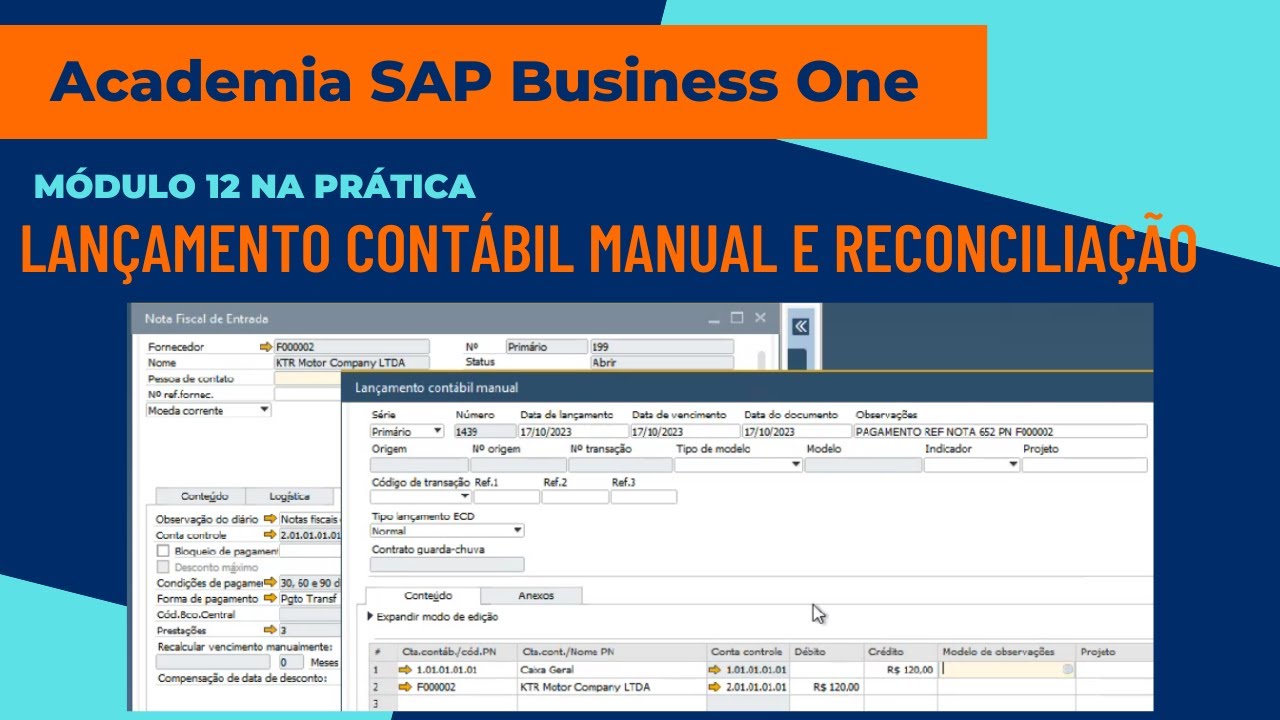Click KTR Motor Company LTDA cell in row 2
Image resolution: width=1280 pixels, height=720 pixels.
click(x=611, y=688)
